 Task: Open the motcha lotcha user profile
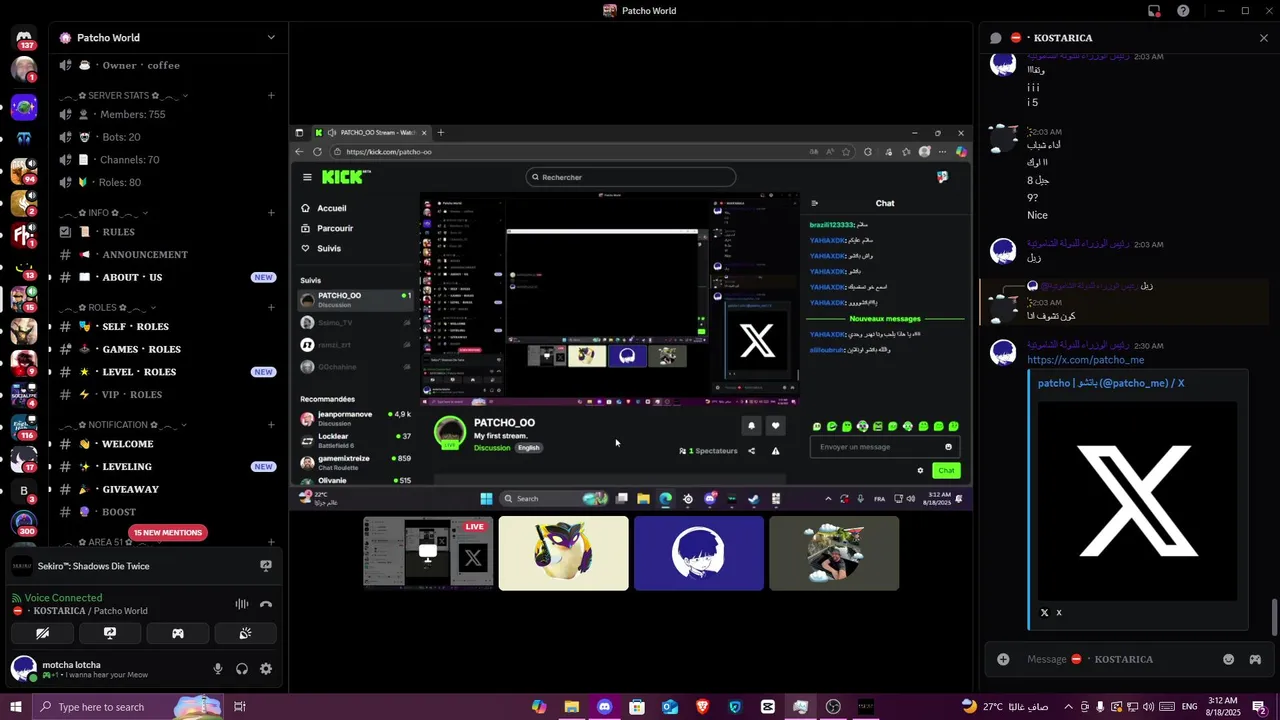click(80, 669)
